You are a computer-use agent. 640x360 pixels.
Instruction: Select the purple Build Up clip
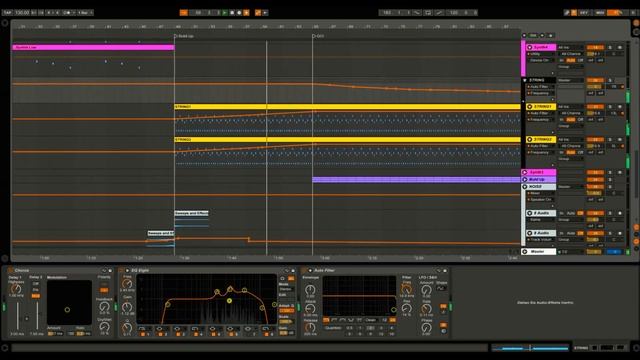tap(416, 180)
